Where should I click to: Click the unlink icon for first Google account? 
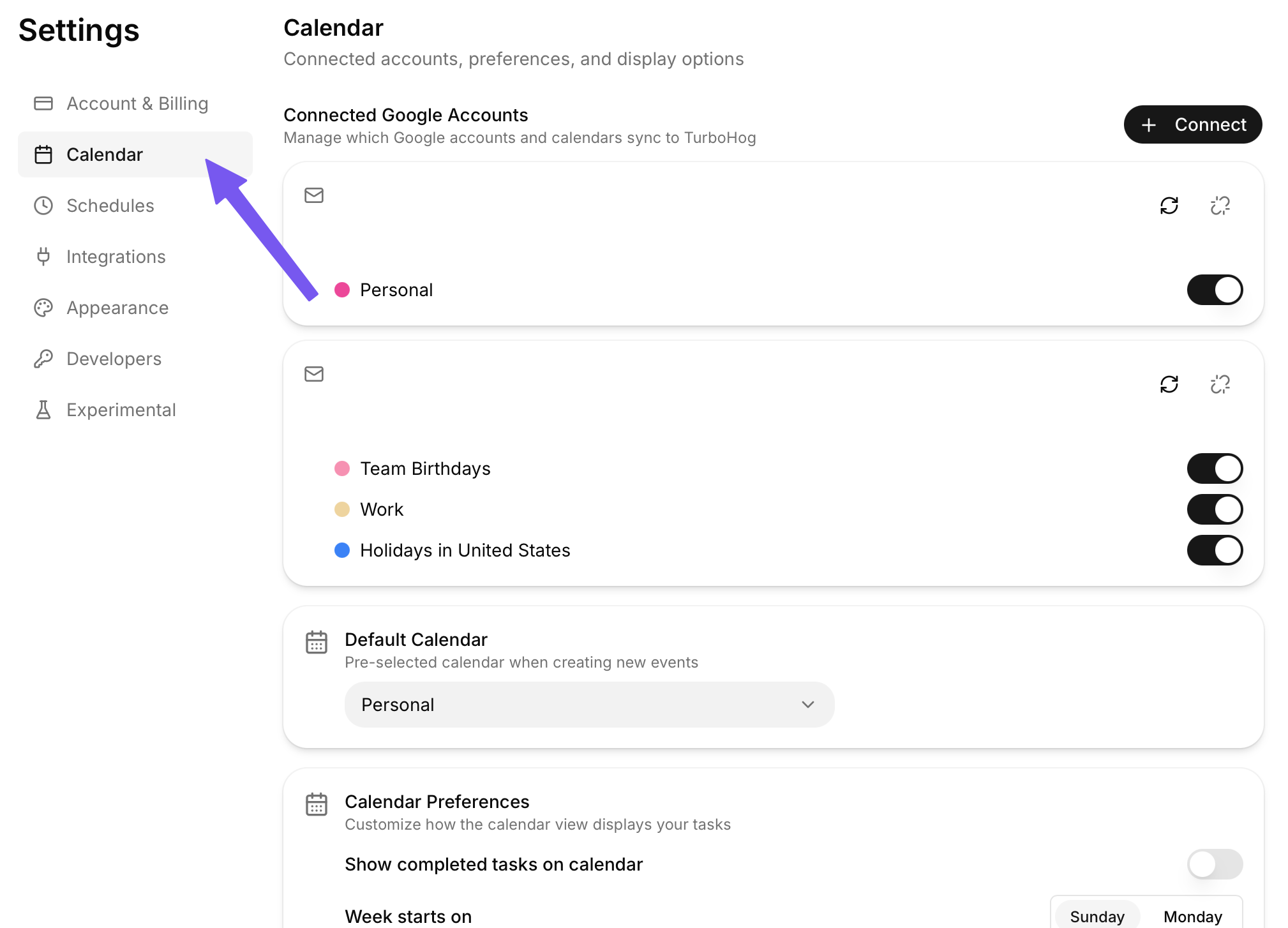[1220, 206]
